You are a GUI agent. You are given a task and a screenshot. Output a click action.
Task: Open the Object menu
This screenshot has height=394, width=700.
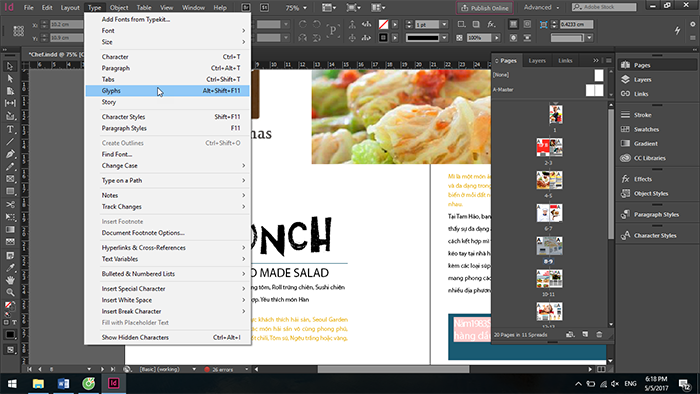click(x=119, y=8)
